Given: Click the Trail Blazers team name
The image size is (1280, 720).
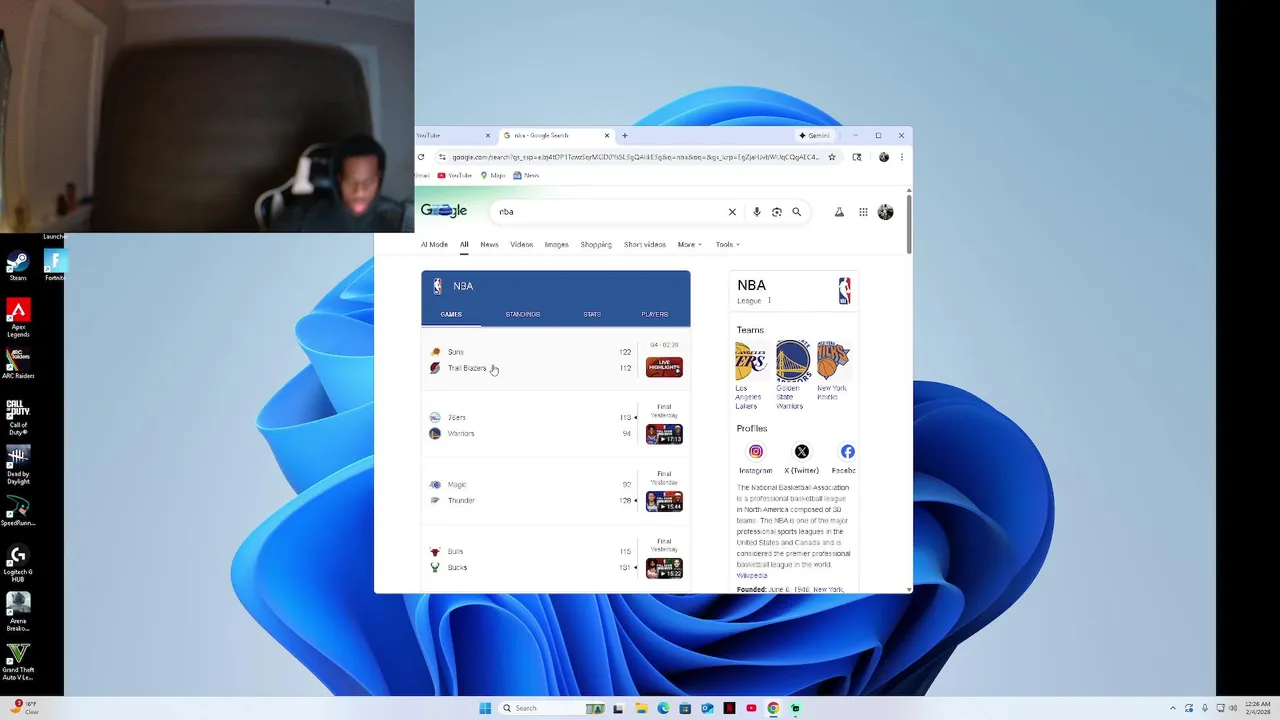Looking at the screenshot, I should (467, 368).
